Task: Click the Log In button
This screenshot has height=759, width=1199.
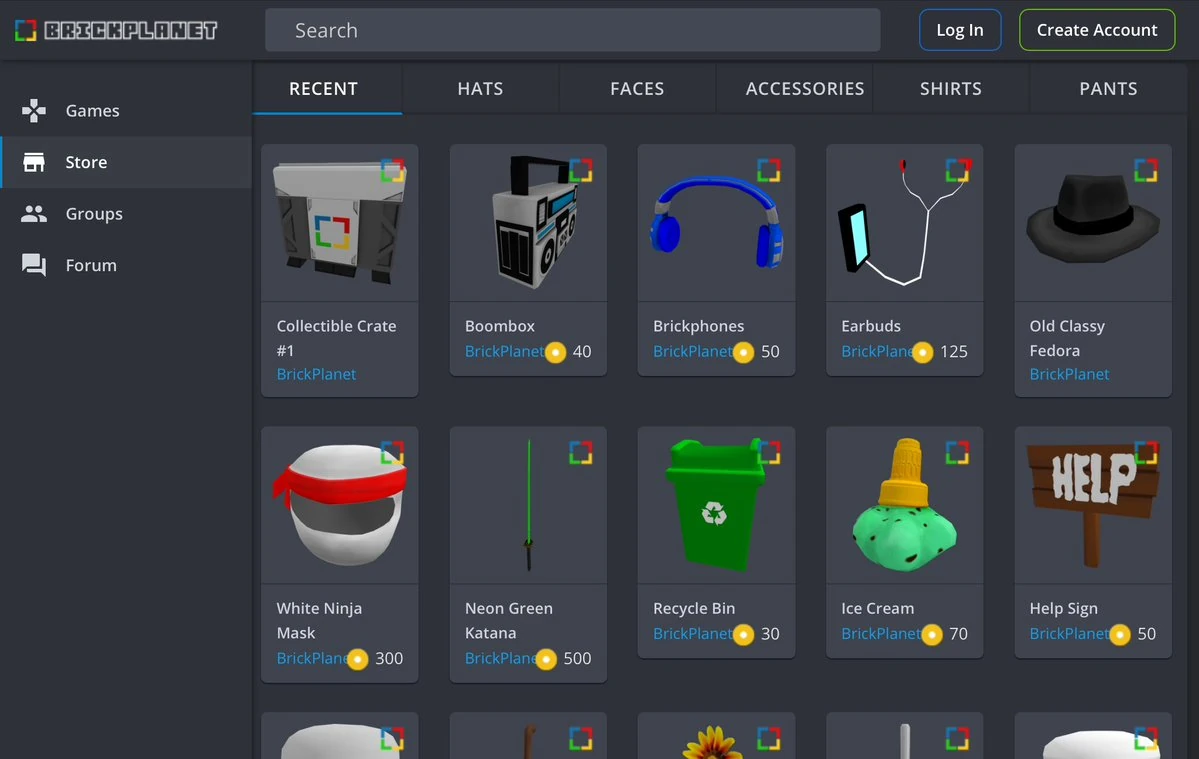Action: (960, 30)
